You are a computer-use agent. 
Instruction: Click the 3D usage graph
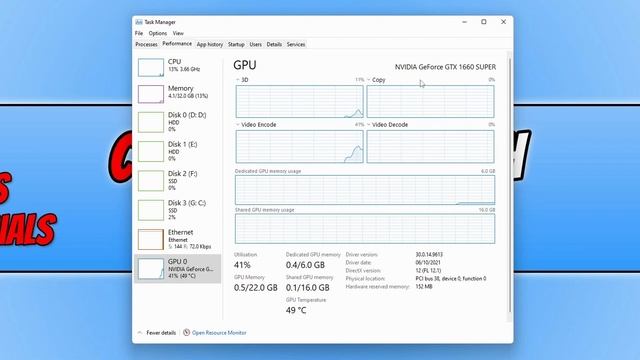coord(299,102)
